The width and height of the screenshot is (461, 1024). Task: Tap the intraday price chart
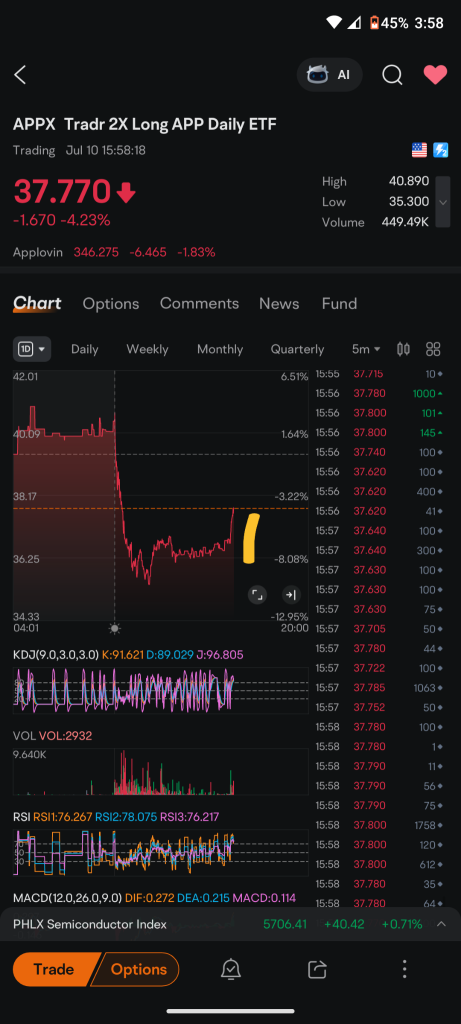[x=161, y=496]
